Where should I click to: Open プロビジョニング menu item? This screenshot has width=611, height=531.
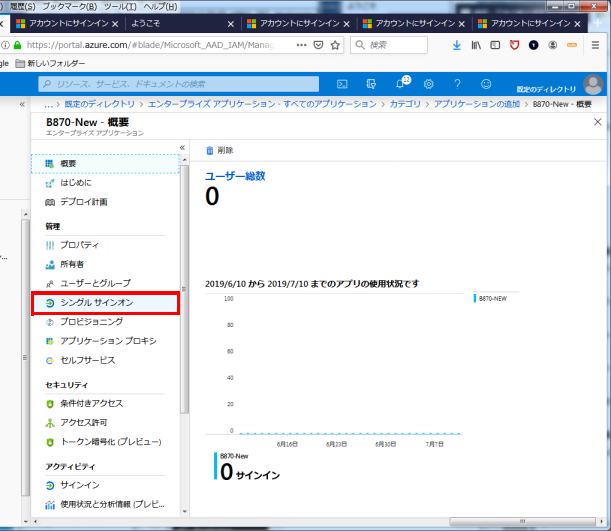[x=105, y=322]
